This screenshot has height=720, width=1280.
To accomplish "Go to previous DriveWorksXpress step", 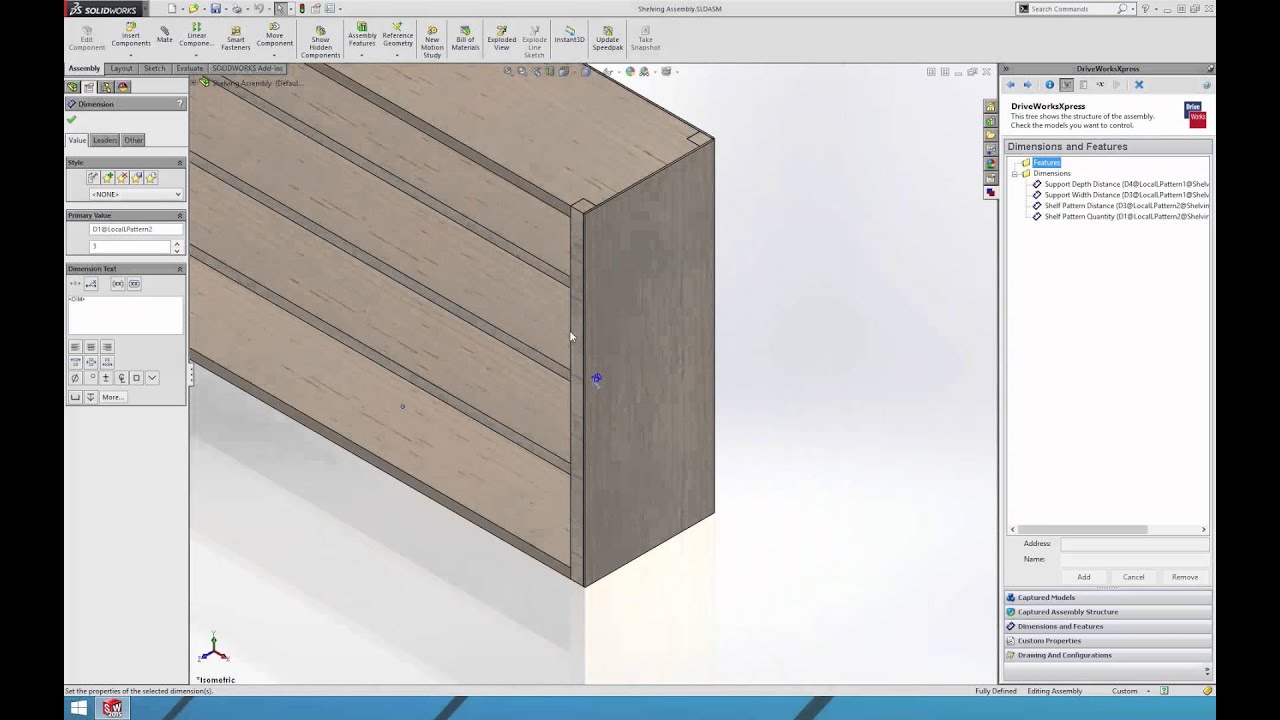I will pos(1011,85).
